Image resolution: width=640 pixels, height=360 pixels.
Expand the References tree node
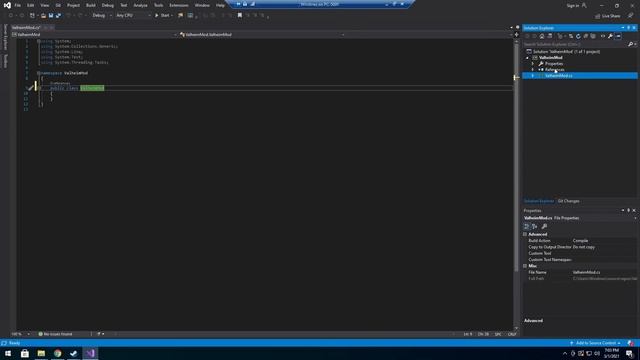tap(533, 70)
